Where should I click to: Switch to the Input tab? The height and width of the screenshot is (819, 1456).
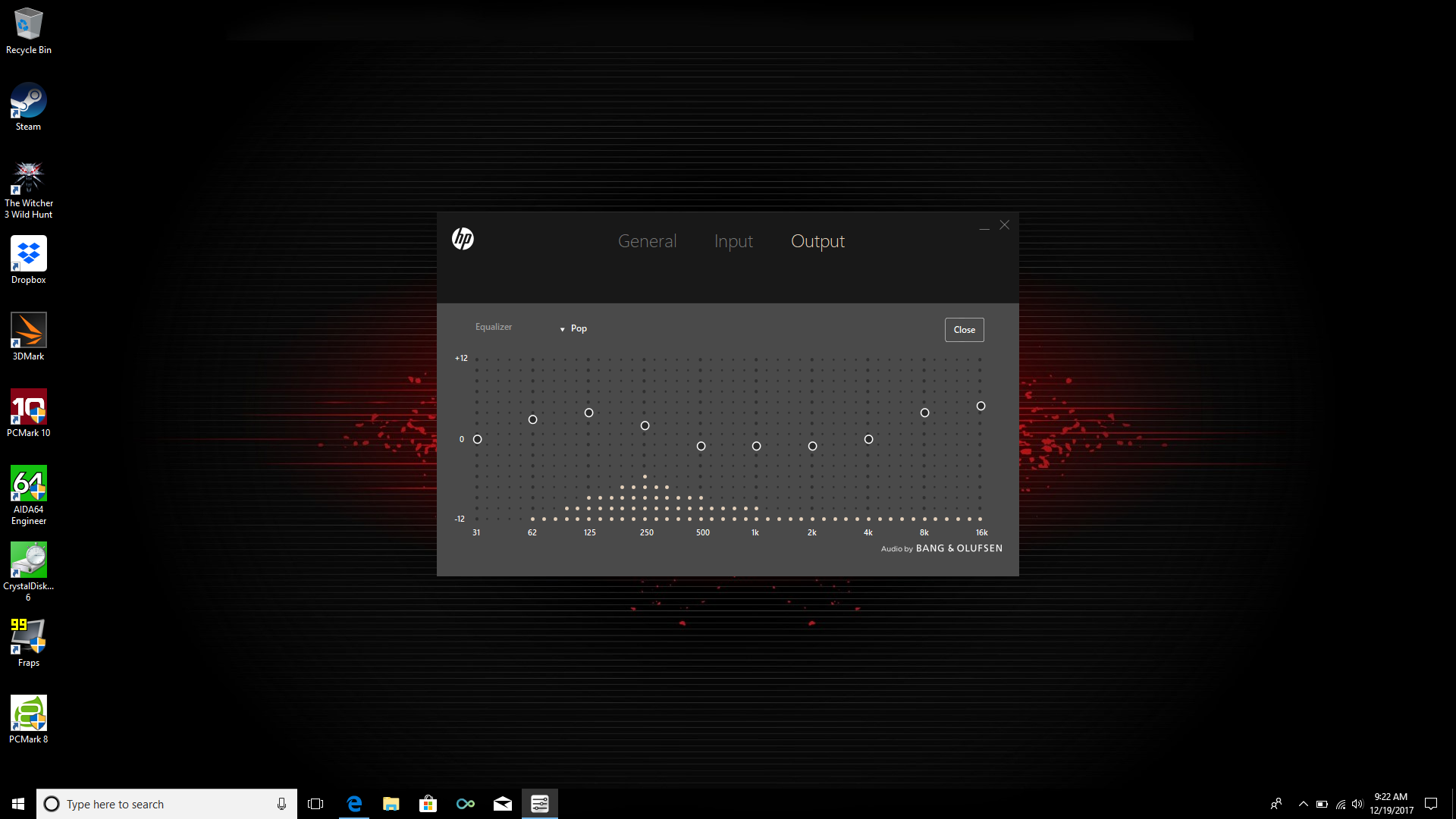pos(733,240)
